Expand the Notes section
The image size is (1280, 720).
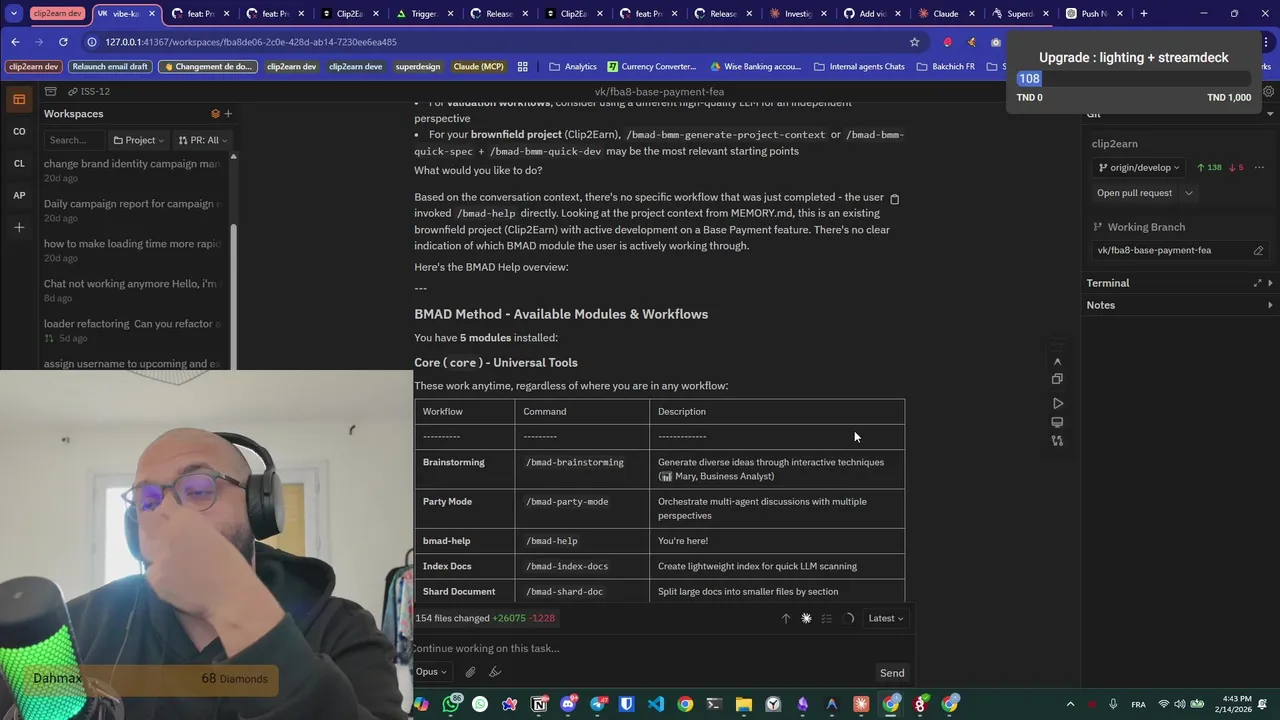1270,305
